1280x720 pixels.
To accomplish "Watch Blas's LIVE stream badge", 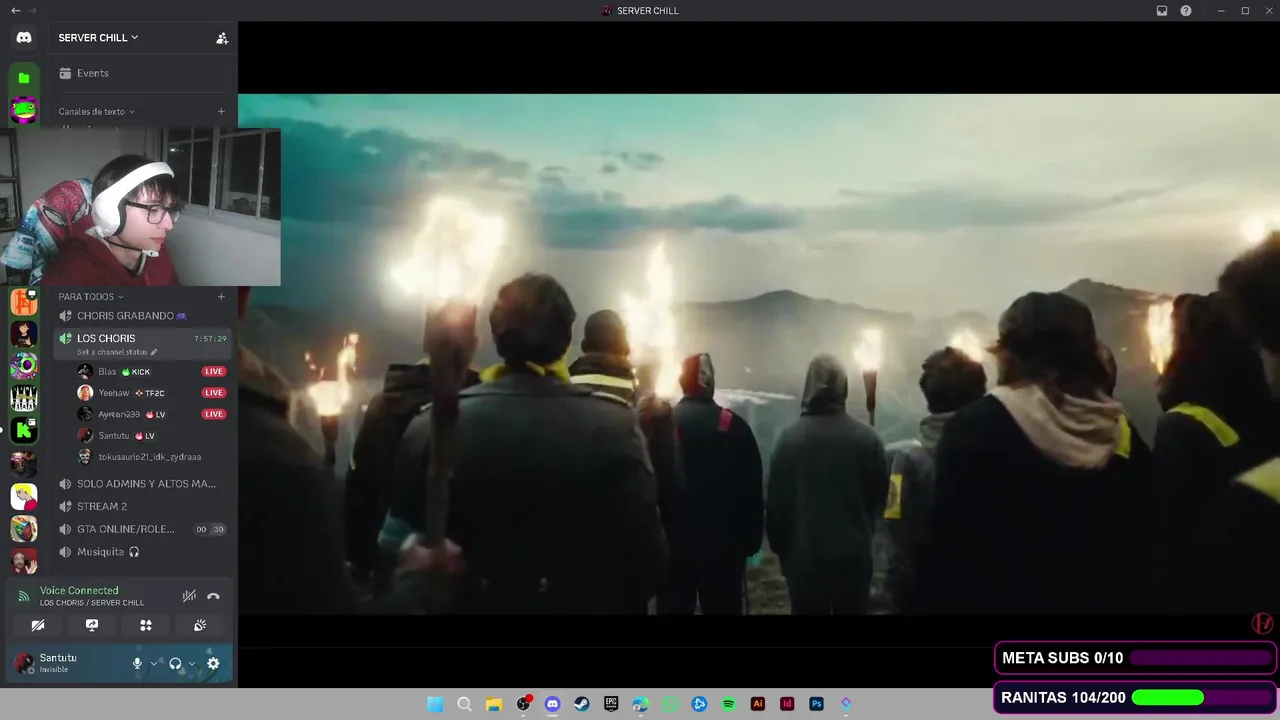I will pyautogui.click(x=214, y=371).
